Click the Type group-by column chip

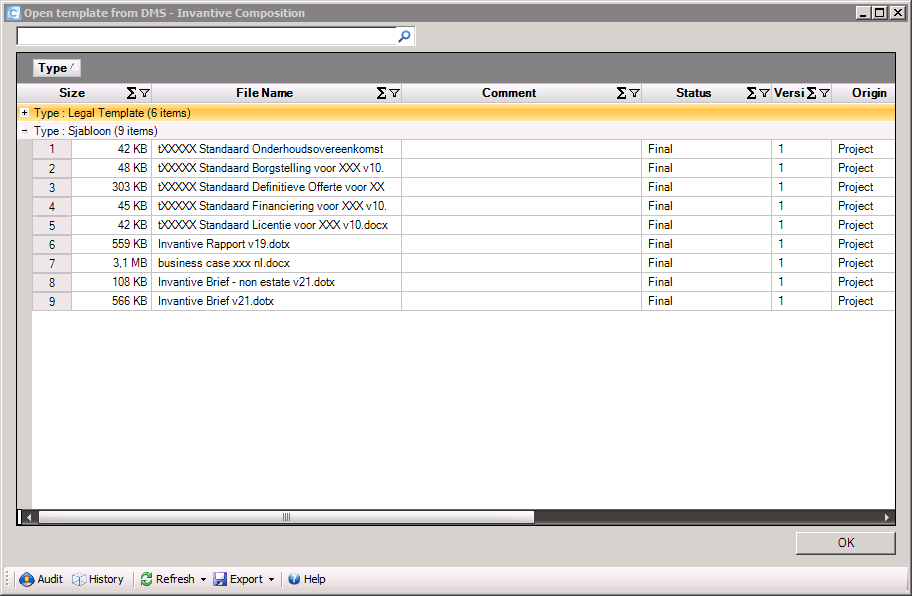coord(56,68)
